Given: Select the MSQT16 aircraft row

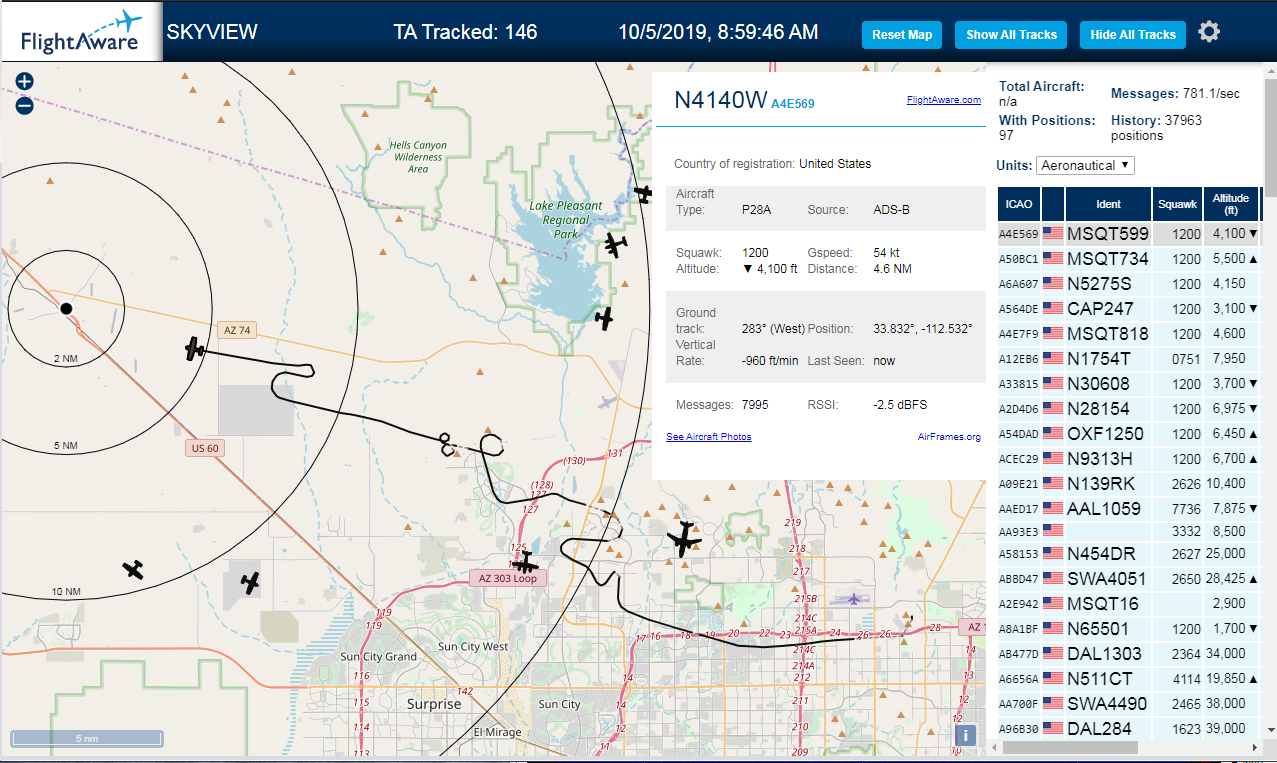Looking at the screenshot, I should tap(1129, 604).
